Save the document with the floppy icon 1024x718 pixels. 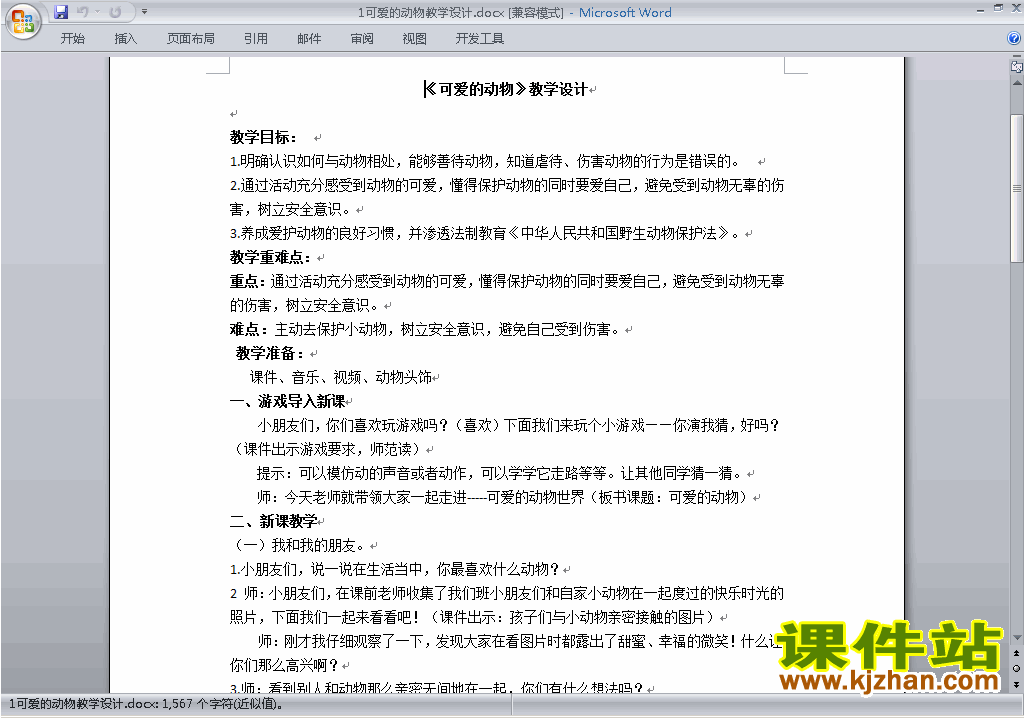(x=61, y=12)
